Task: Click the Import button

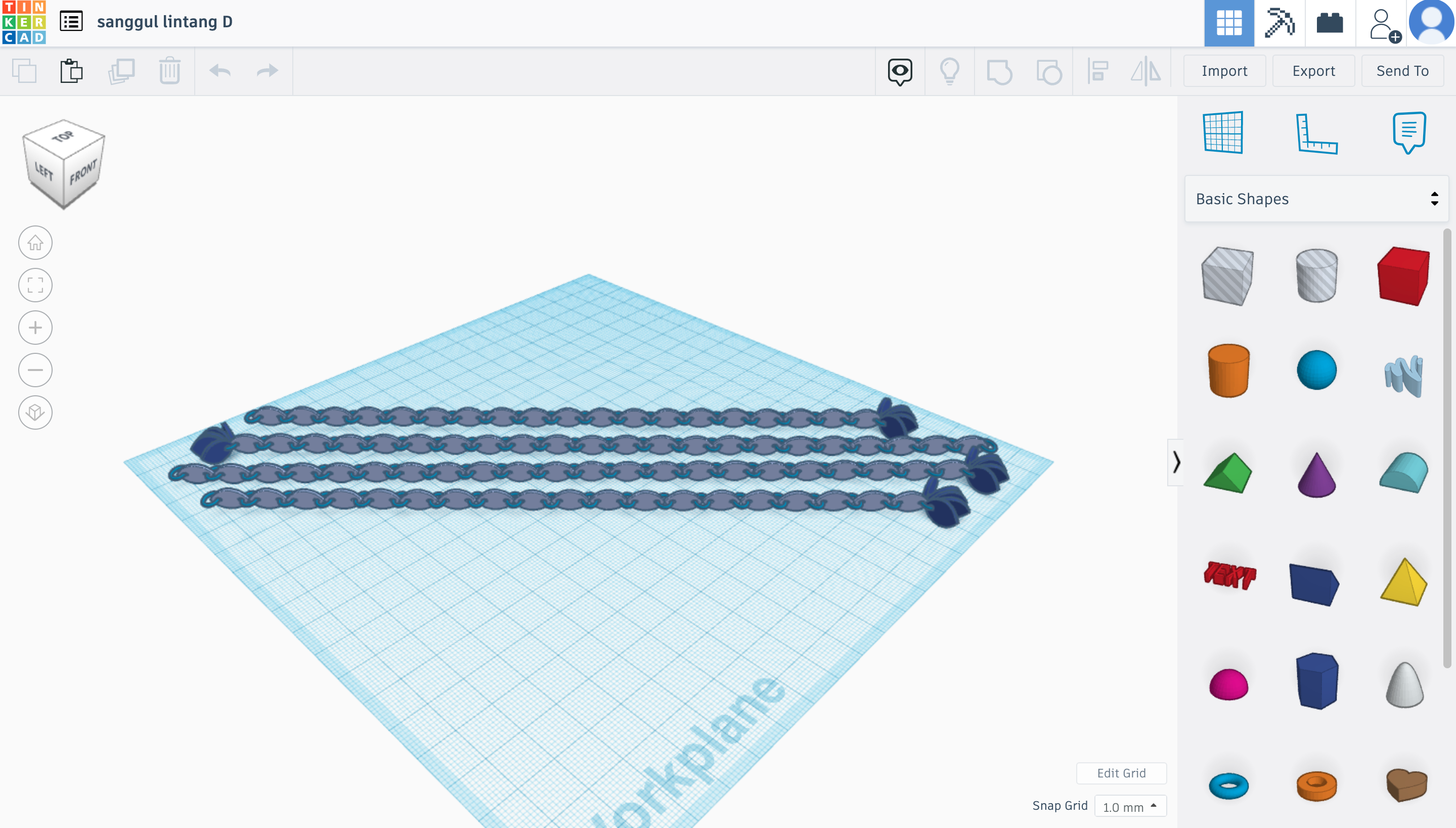Action: (1224, 71)
